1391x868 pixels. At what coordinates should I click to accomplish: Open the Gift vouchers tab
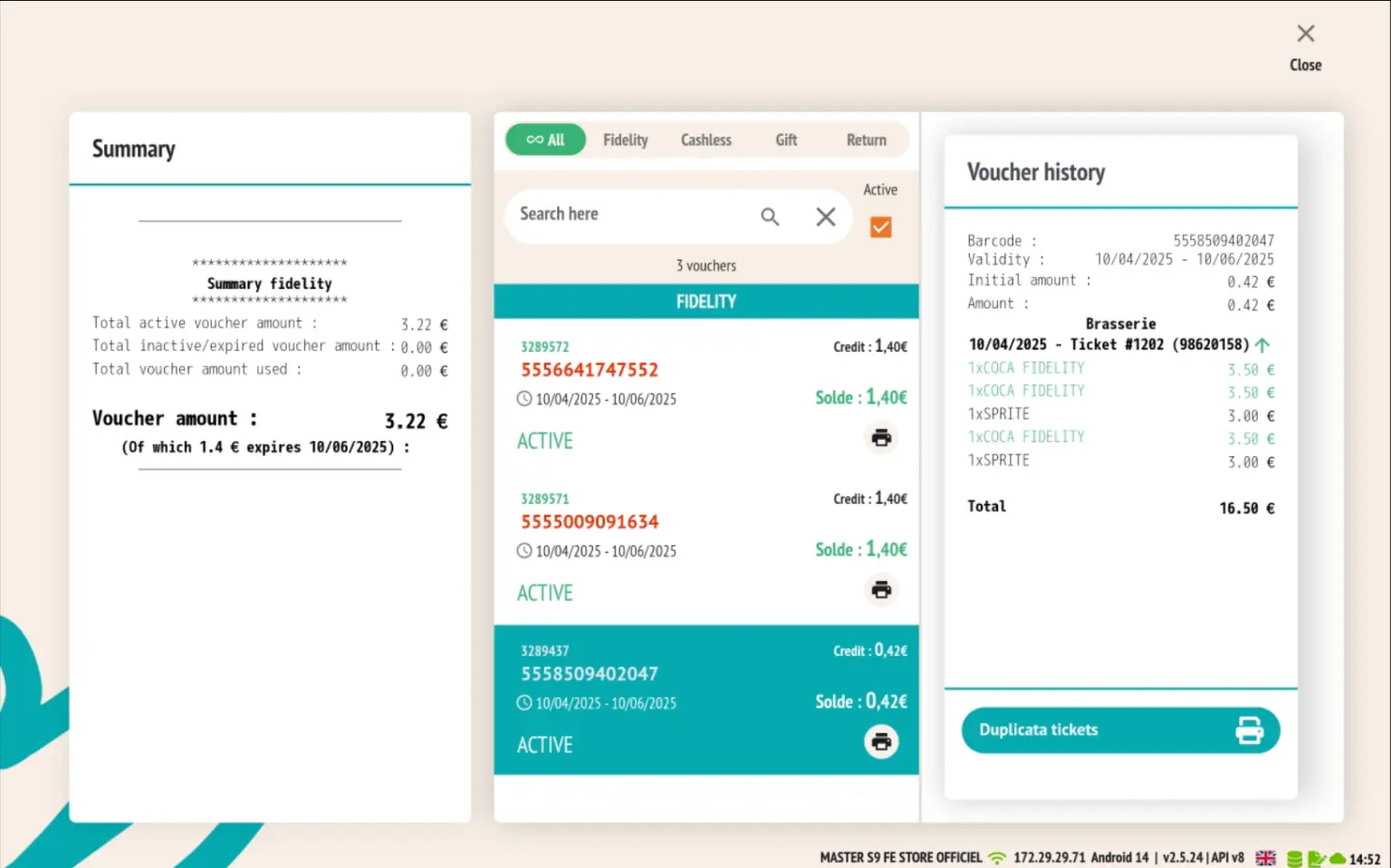pos(786,139)
